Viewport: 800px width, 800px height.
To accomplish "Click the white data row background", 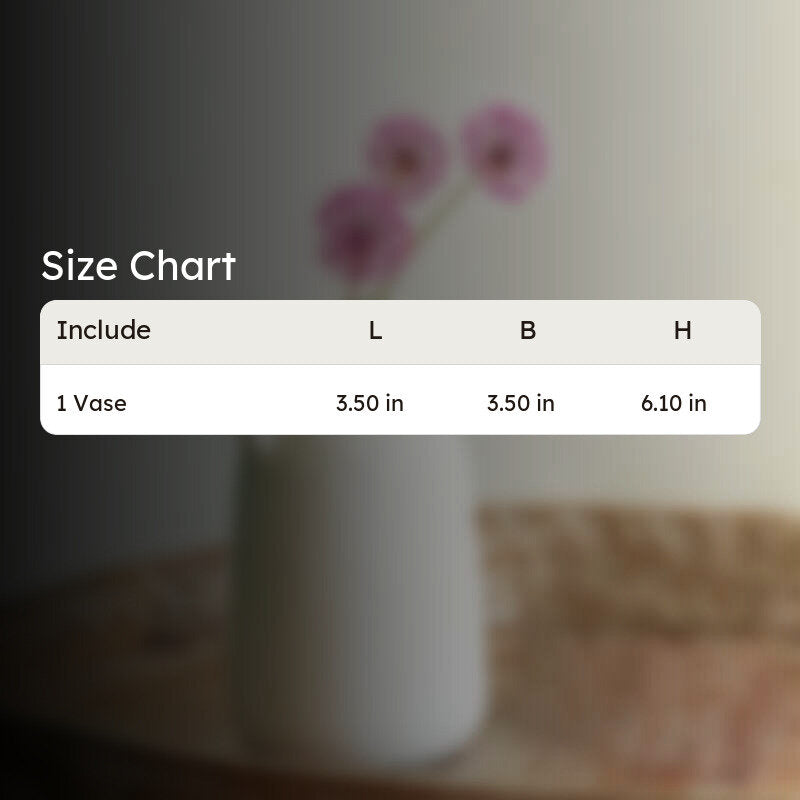I will (400, 400).
